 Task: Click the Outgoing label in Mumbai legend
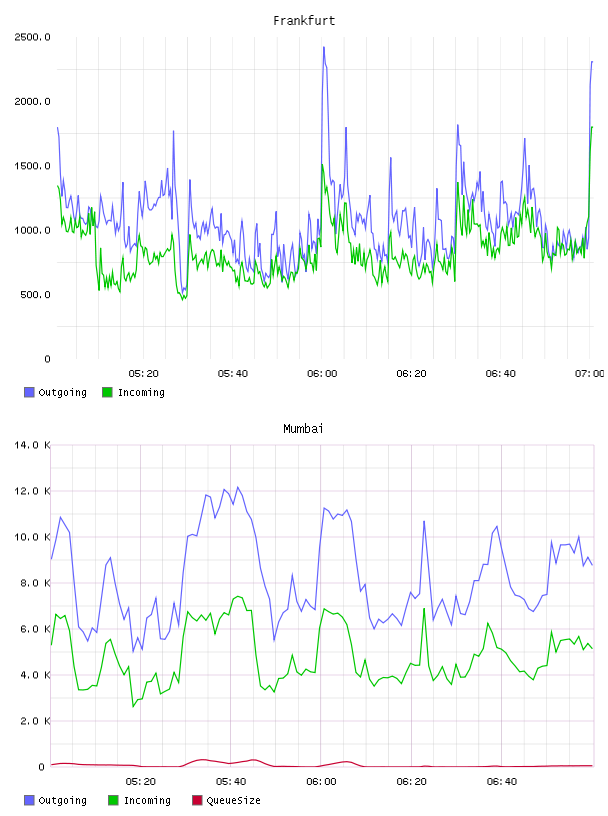coord(62,801)
